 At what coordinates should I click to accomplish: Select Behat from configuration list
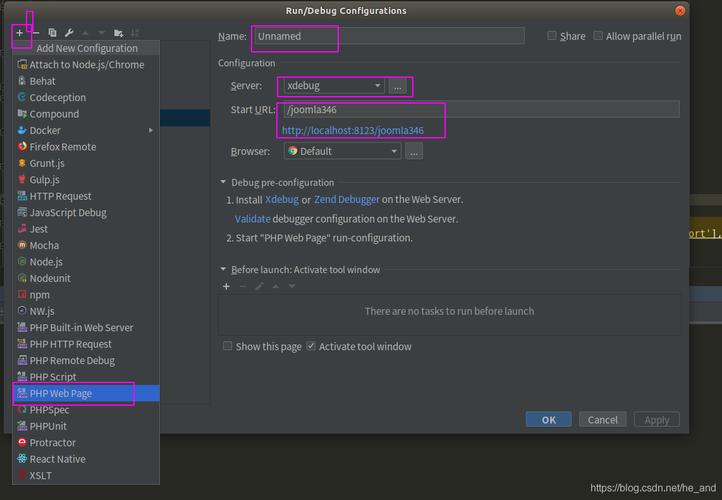[x=86, y=81]
